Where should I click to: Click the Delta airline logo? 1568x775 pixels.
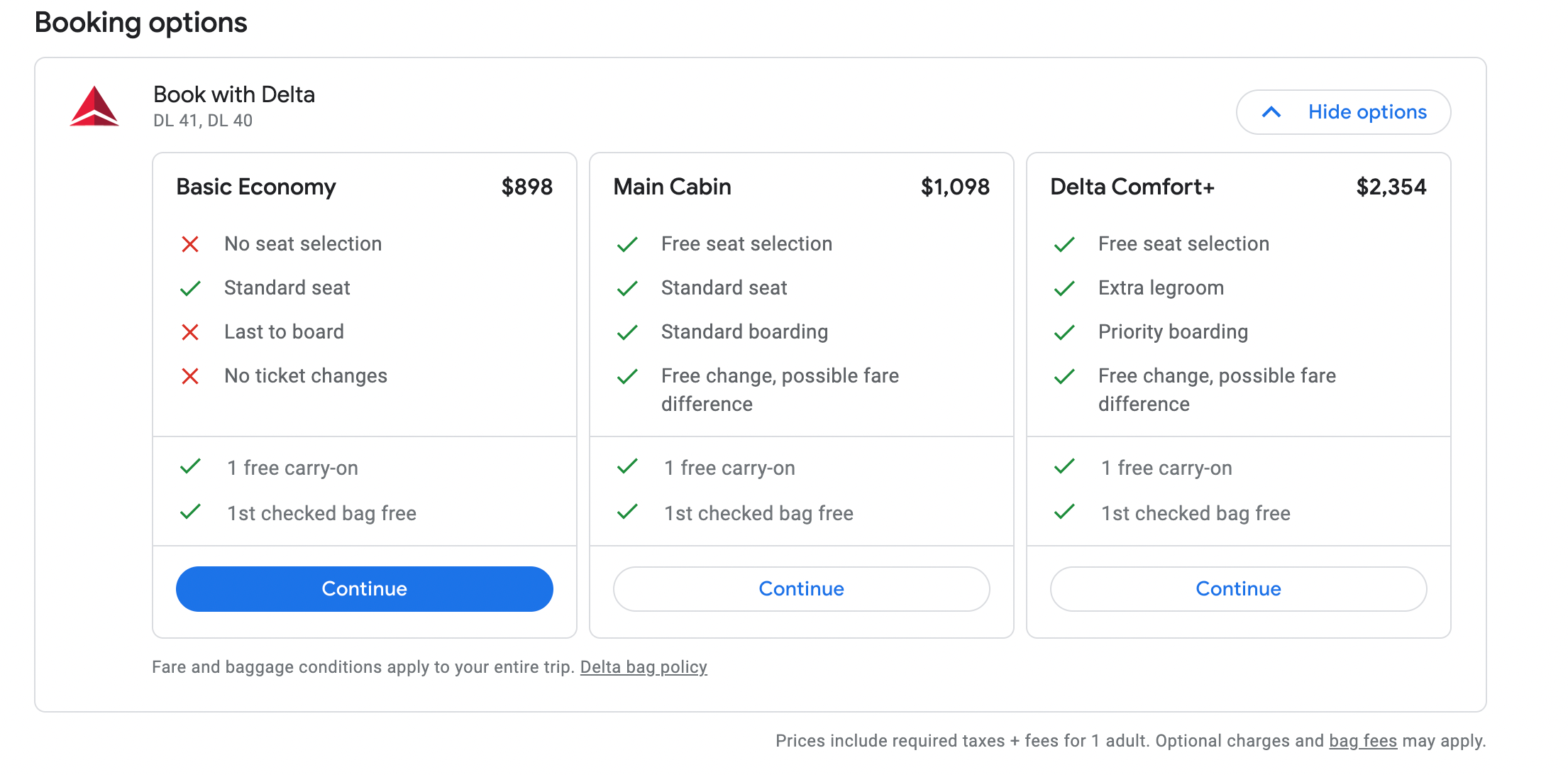click(x=94, y=106)
